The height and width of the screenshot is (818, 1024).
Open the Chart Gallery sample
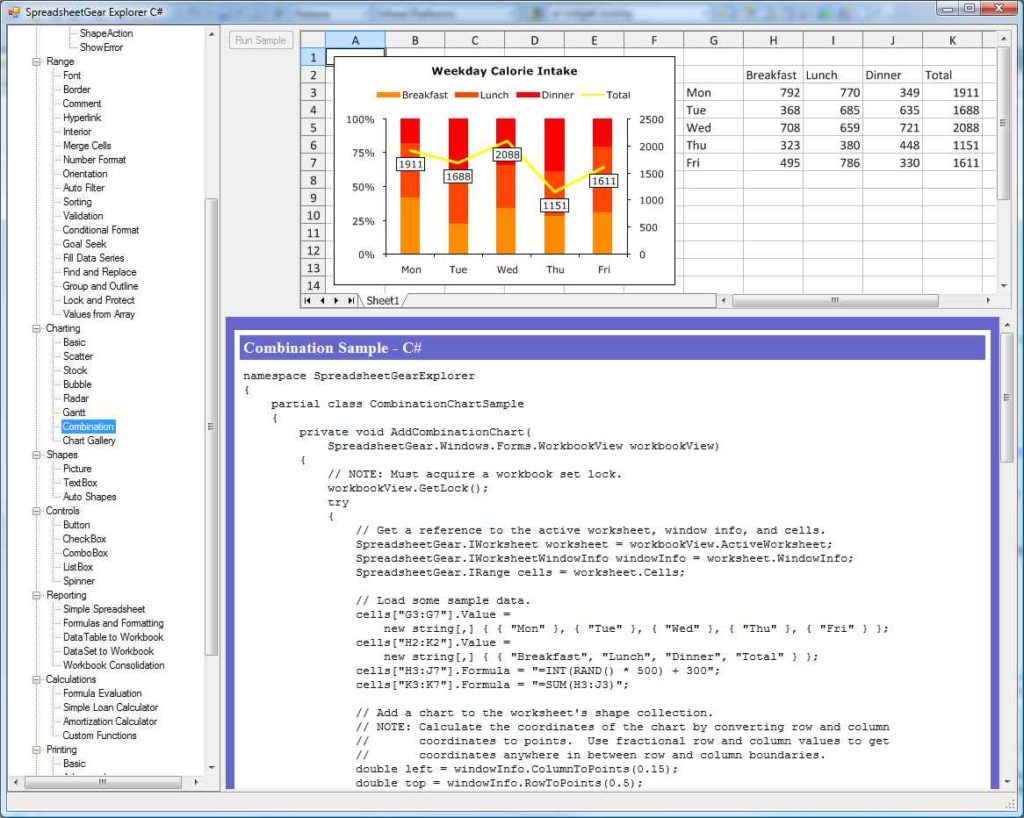89,440
